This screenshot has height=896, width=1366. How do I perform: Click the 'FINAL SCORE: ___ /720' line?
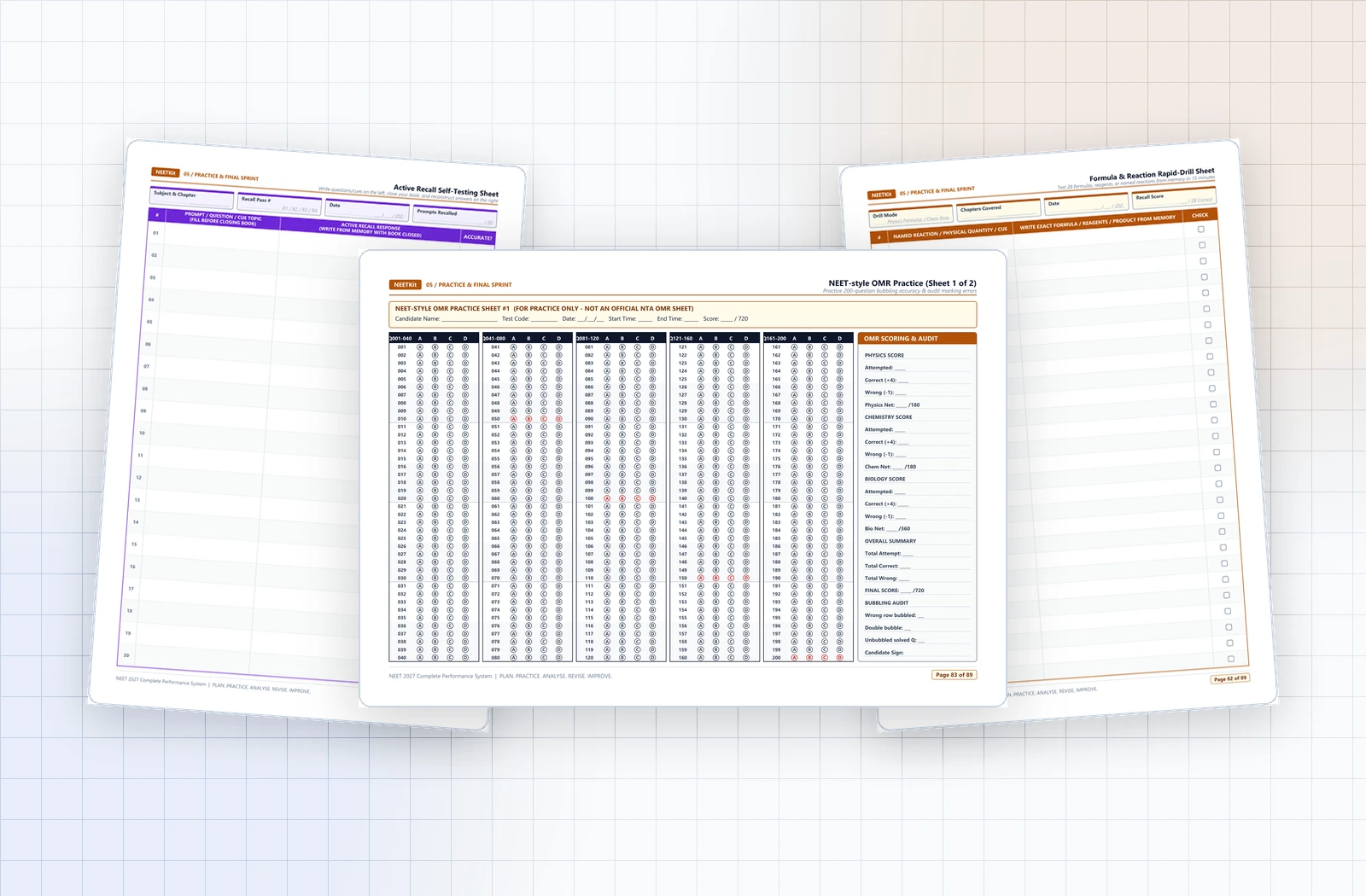pos(894,591)
